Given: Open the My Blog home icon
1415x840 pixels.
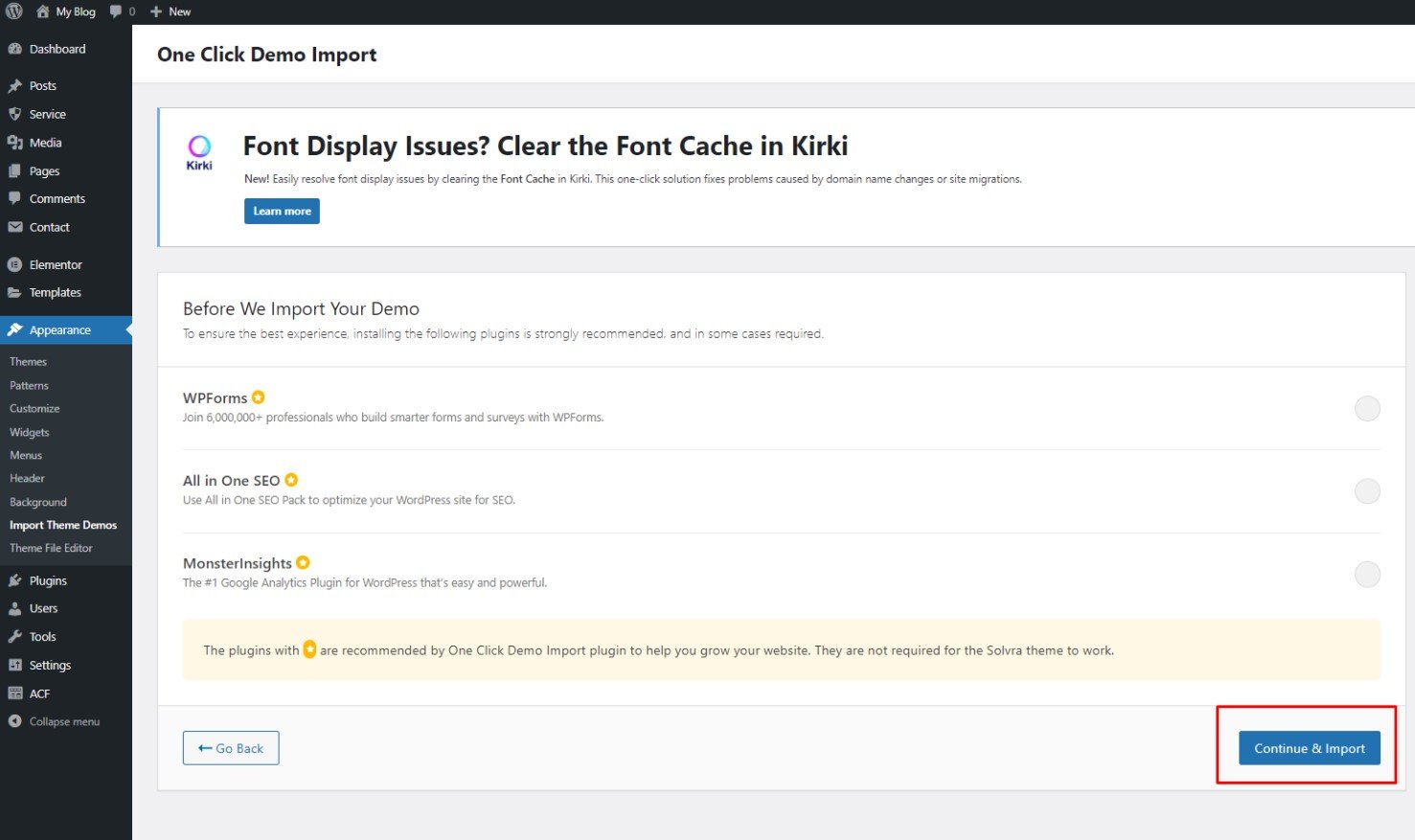Looking at the screenshot, I should click(x=42, y=11).
